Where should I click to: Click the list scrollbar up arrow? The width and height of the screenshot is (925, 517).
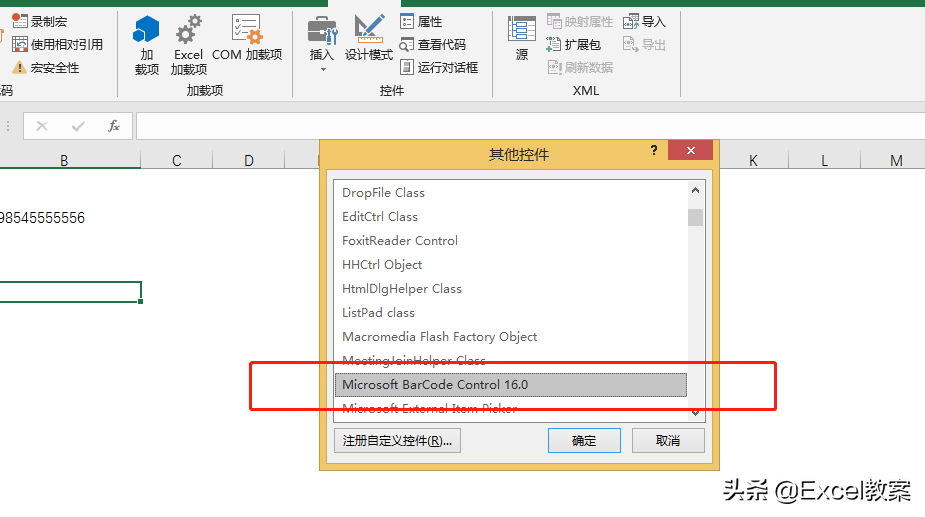tap(696, 190)
